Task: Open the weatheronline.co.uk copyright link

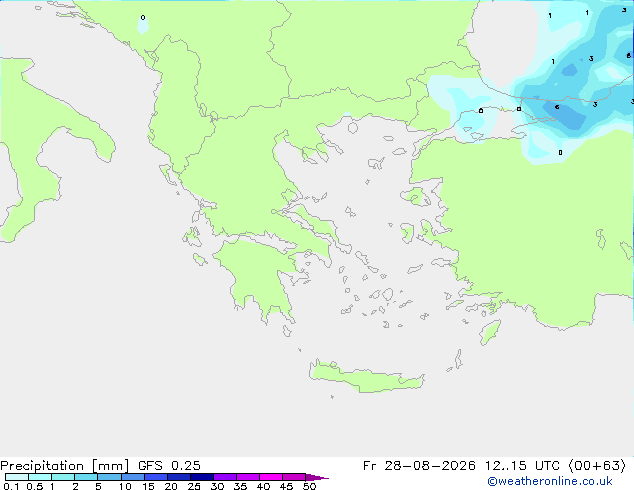Action: pyautogui.click(x=549, y=481)
